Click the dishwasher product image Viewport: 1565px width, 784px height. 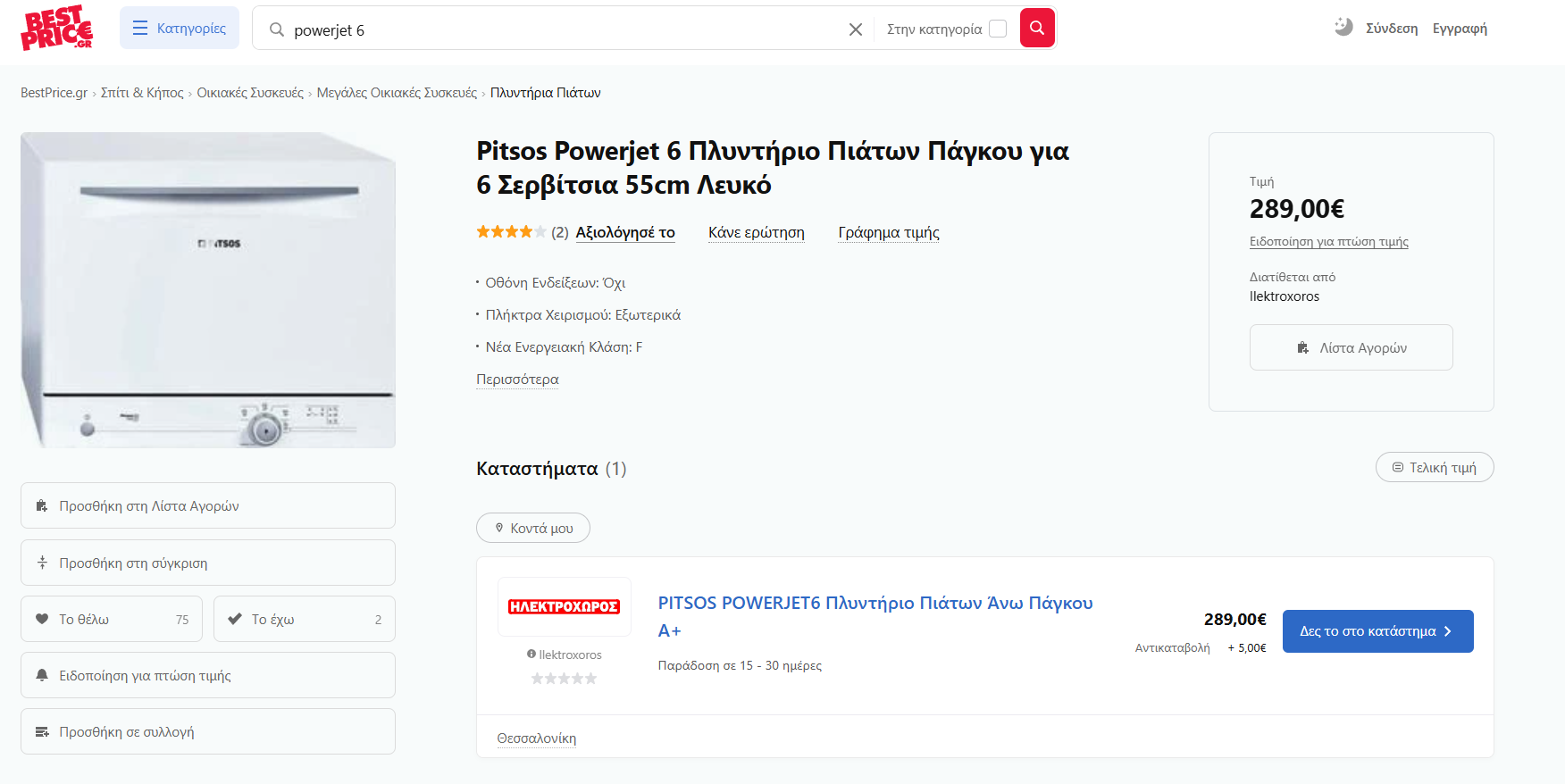tap(208, 290)
